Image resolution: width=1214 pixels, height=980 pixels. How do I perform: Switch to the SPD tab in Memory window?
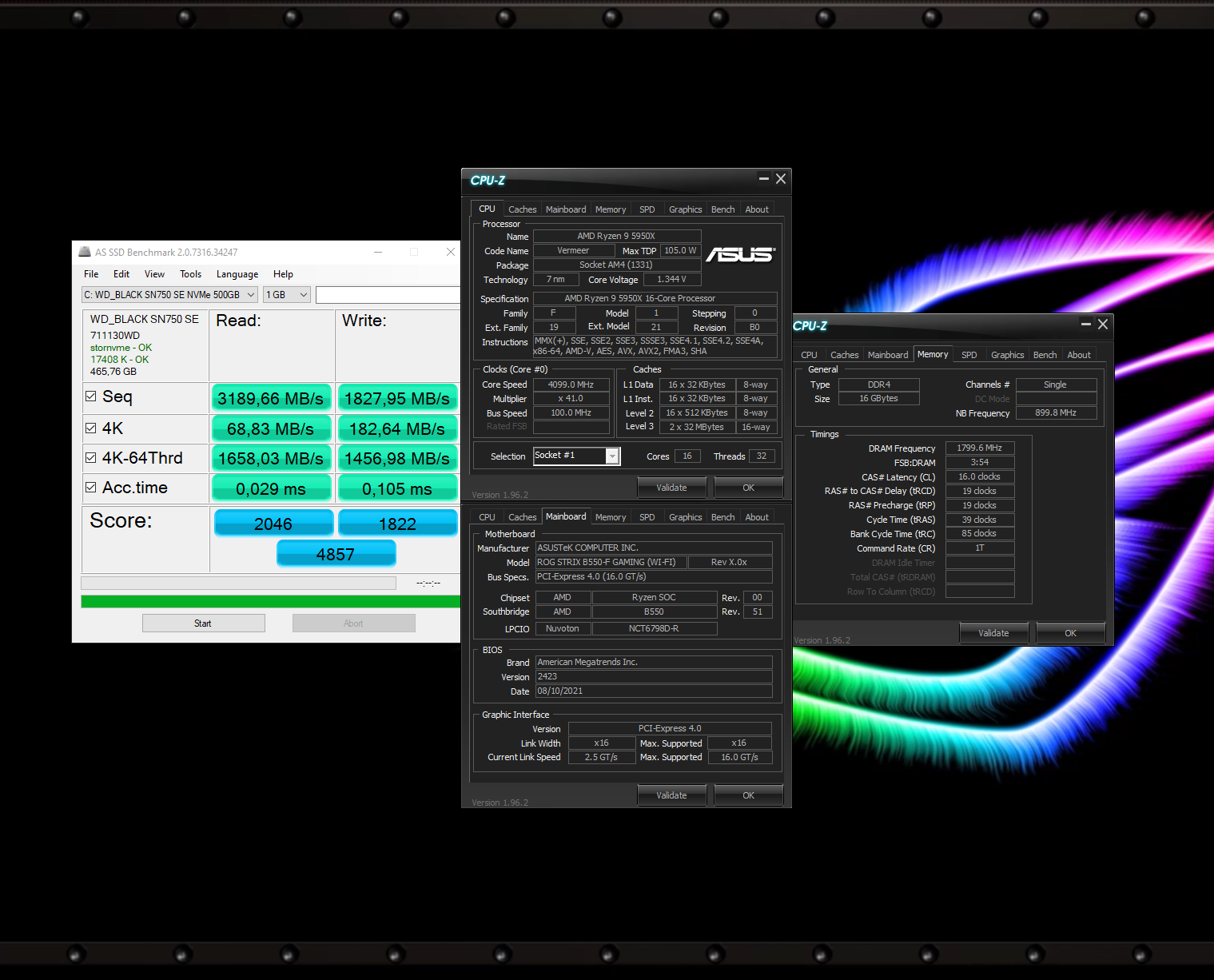coord(969,355)
